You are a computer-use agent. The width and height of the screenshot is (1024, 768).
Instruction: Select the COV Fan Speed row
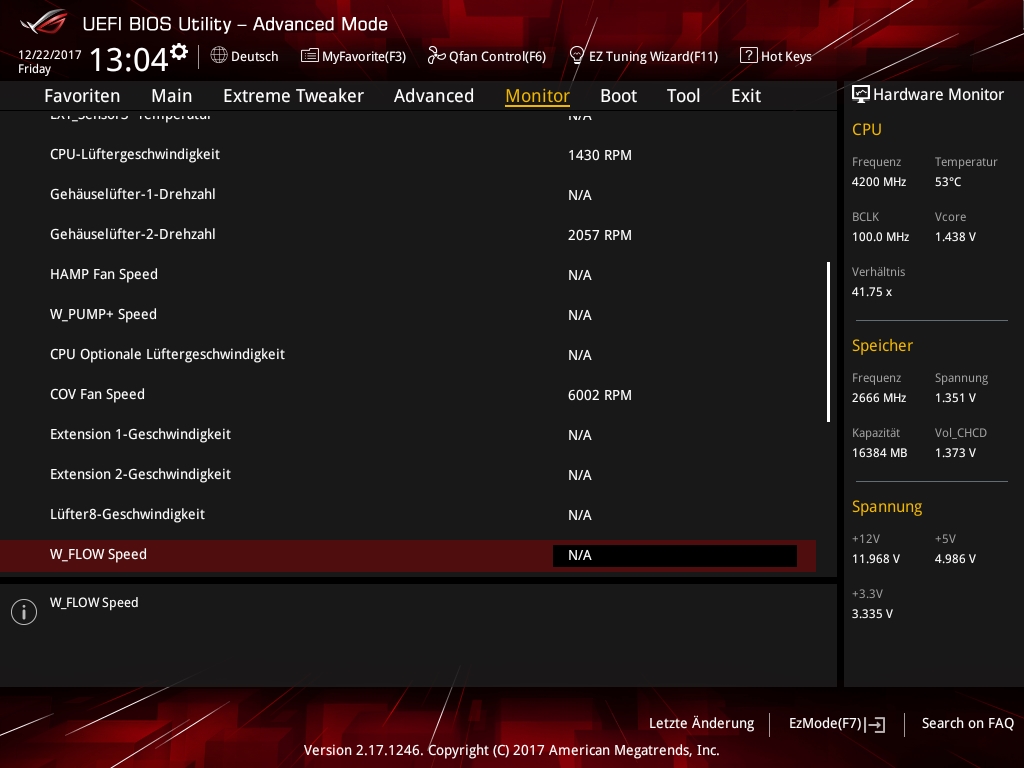tap(400, 395)
